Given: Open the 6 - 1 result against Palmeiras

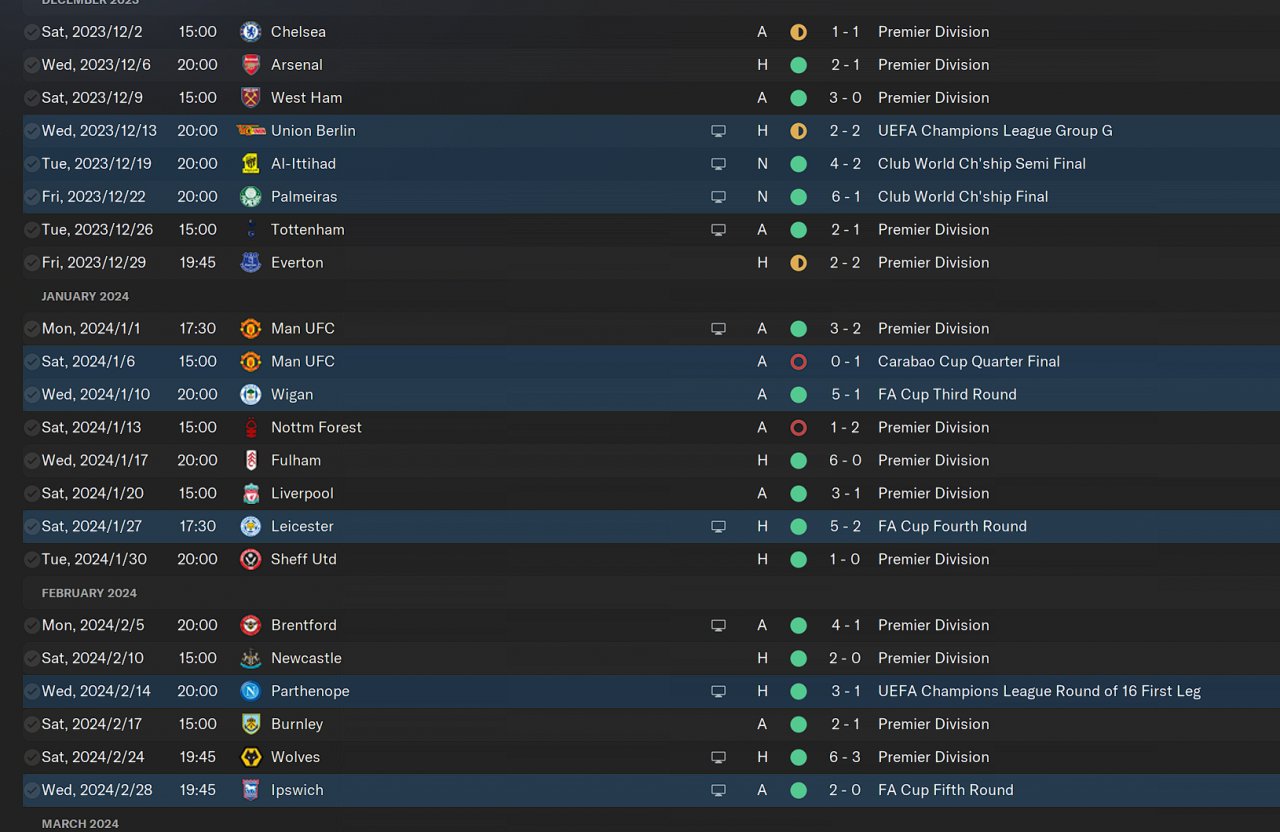Looking at the screenshot, I should coord(846,197).
